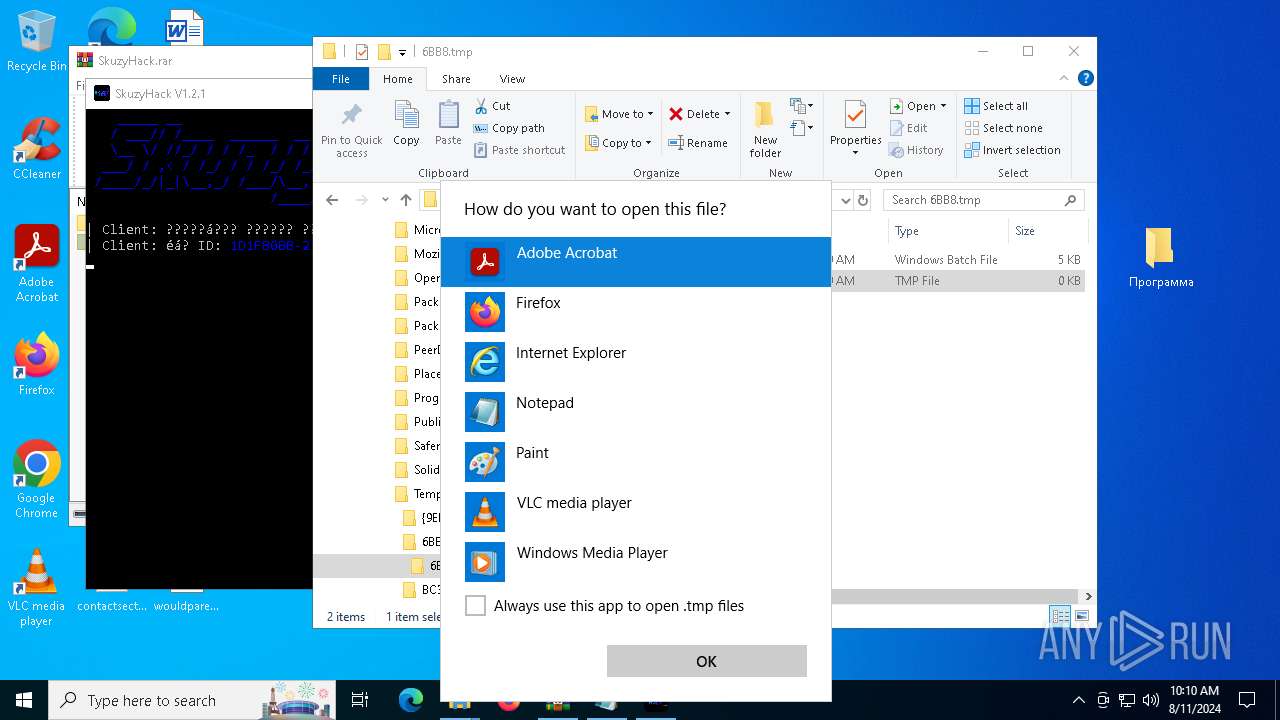Choose Firefox in the open-with list
The height and width of the screenshot is (720, 1280).
click(636, 312)
